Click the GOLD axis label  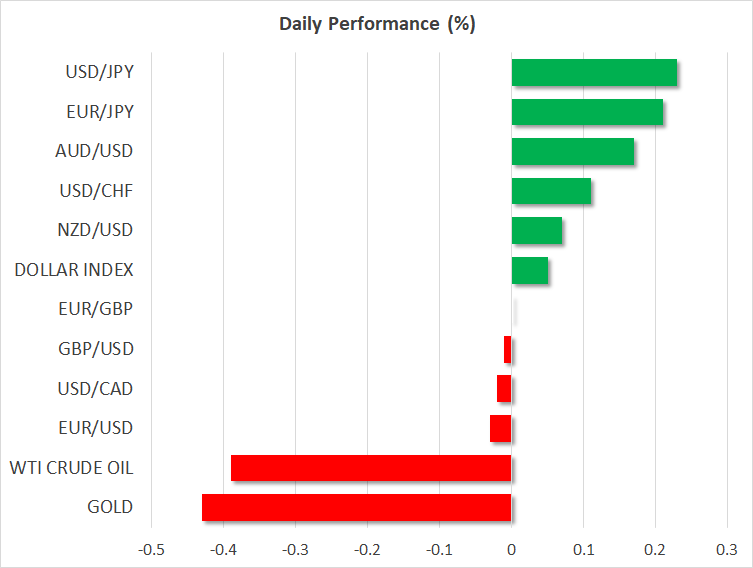(x=110, y=507)
